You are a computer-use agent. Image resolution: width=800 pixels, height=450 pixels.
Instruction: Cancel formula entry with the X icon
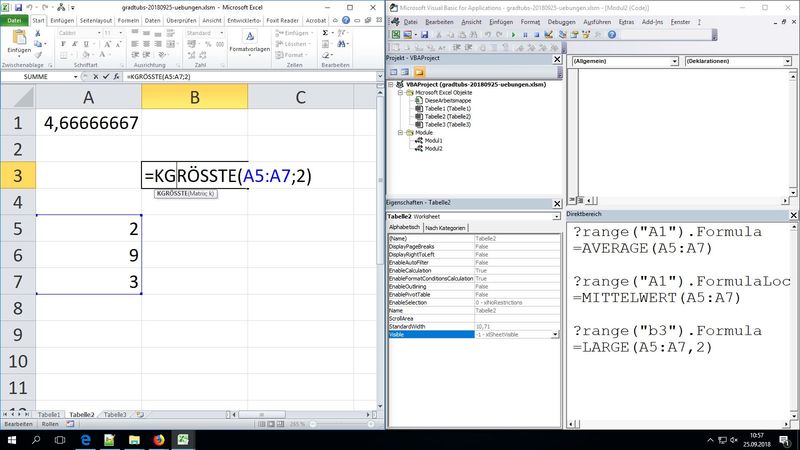98,75
